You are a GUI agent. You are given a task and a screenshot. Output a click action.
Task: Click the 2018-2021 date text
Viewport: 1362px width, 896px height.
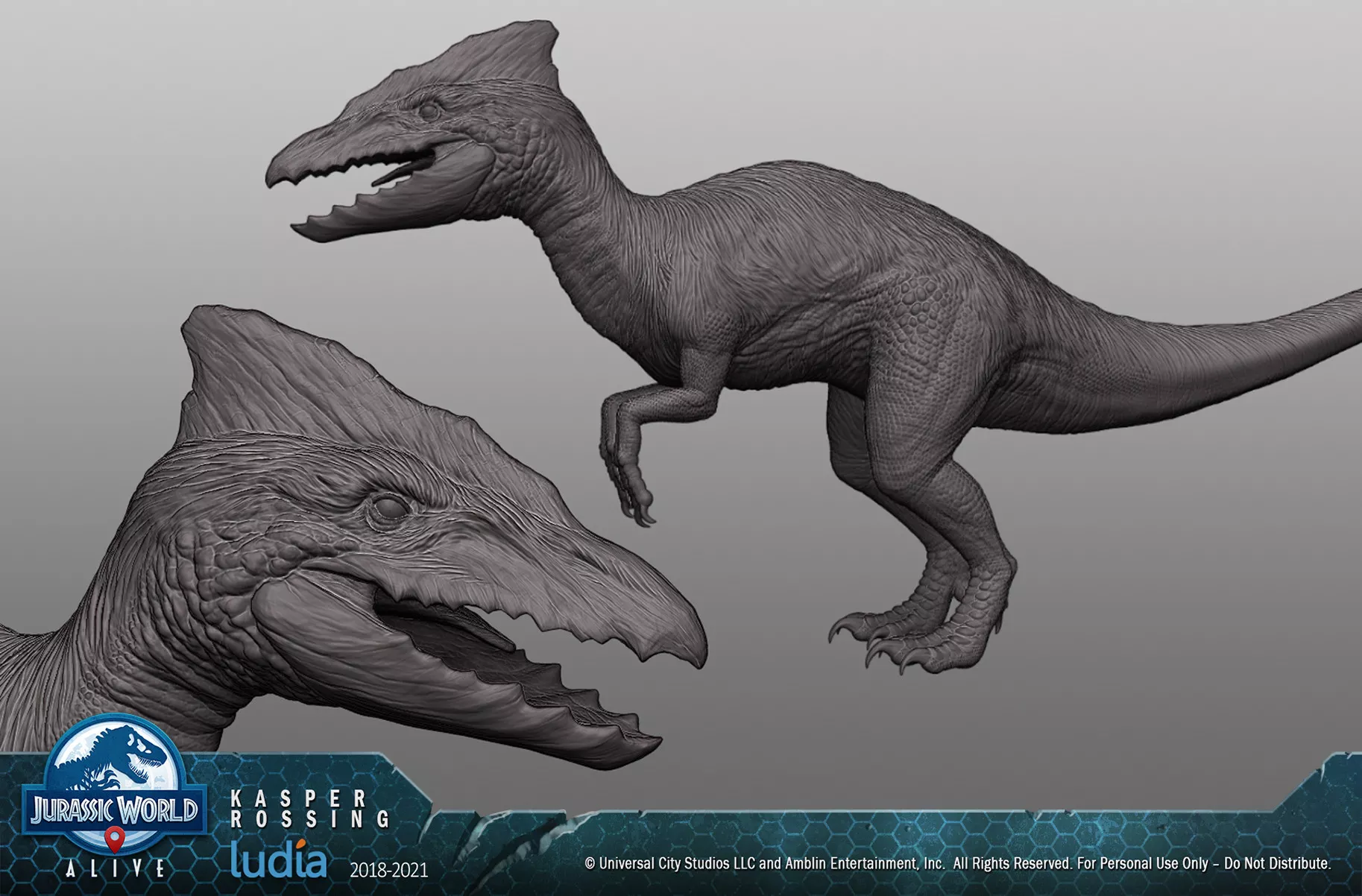pyautogui.click(x=388, y=870)
